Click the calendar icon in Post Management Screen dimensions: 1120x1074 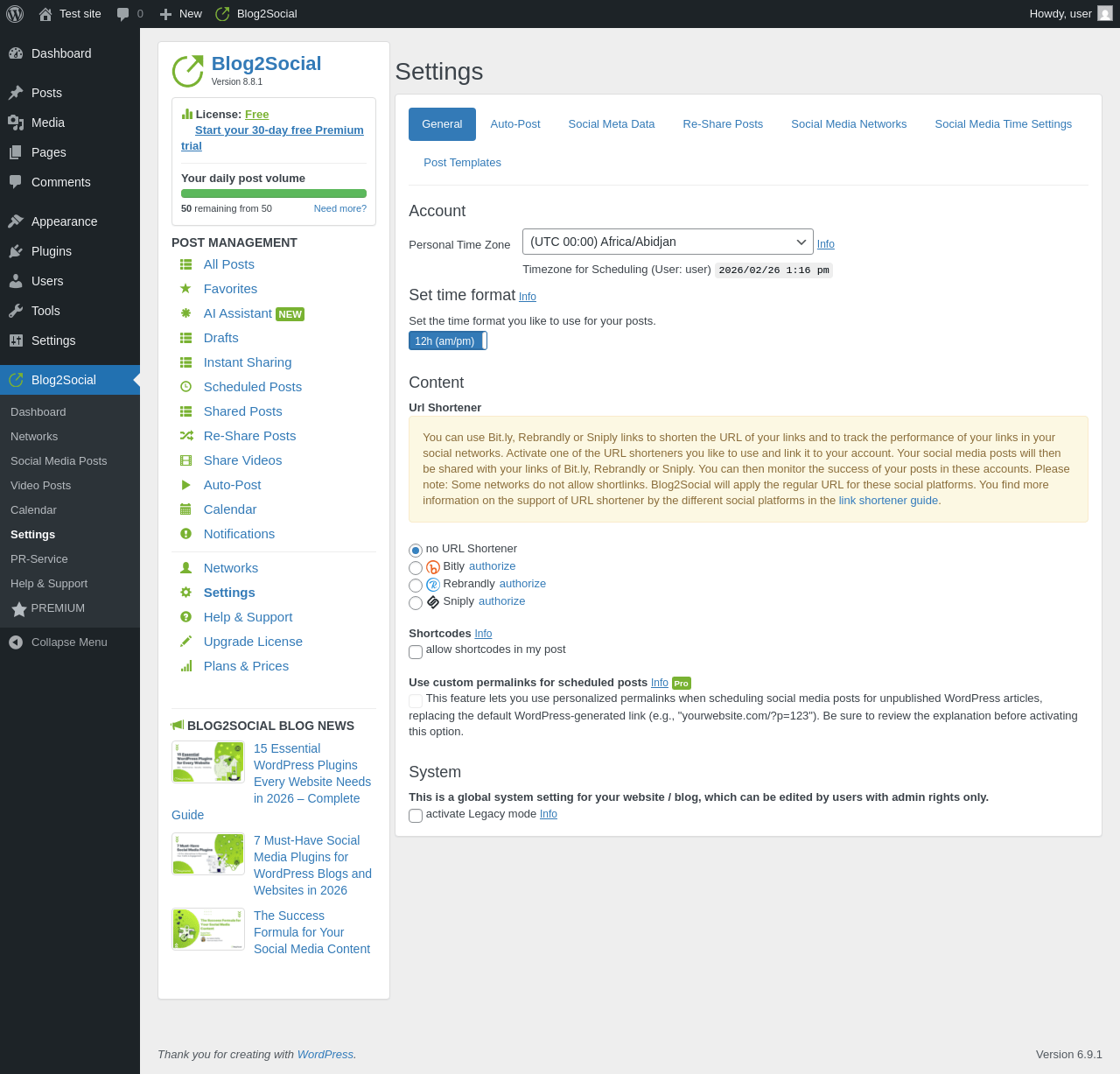[185, 509]
